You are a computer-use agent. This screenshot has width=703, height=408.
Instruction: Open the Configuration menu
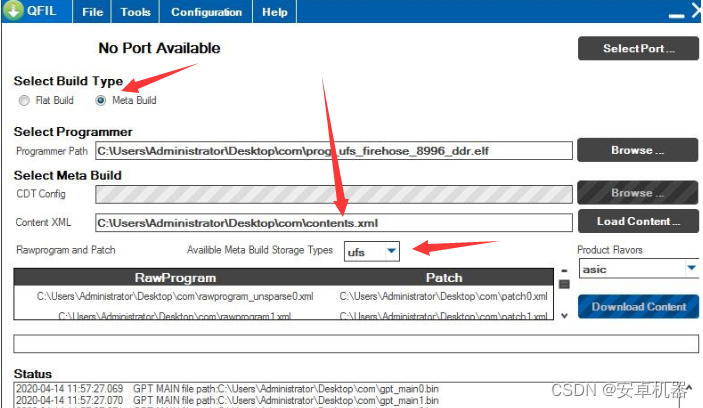(x=206, y=12)
